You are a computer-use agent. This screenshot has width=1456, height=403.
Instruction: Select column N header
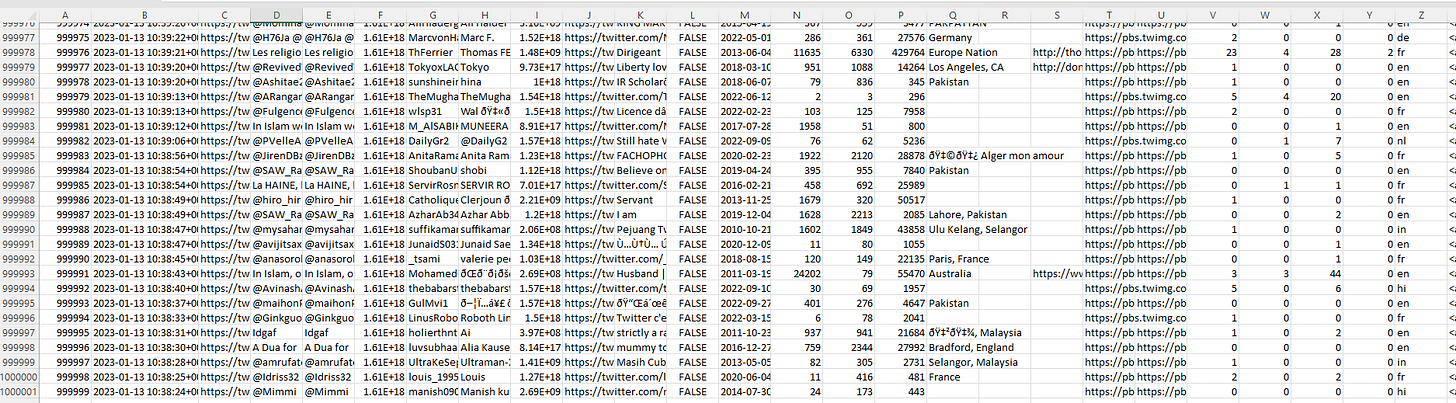coord(795,14)
